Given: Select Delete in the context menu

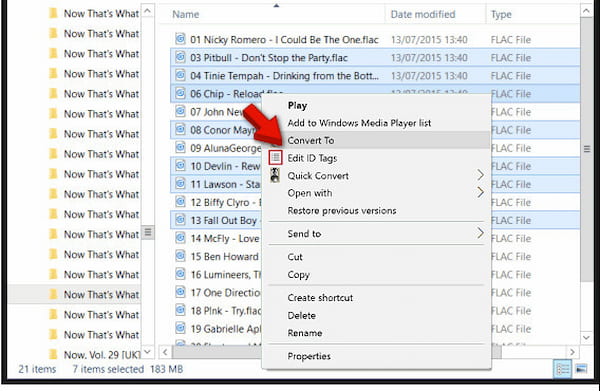Looking at the screenshot, I should (x=302, y=316).
